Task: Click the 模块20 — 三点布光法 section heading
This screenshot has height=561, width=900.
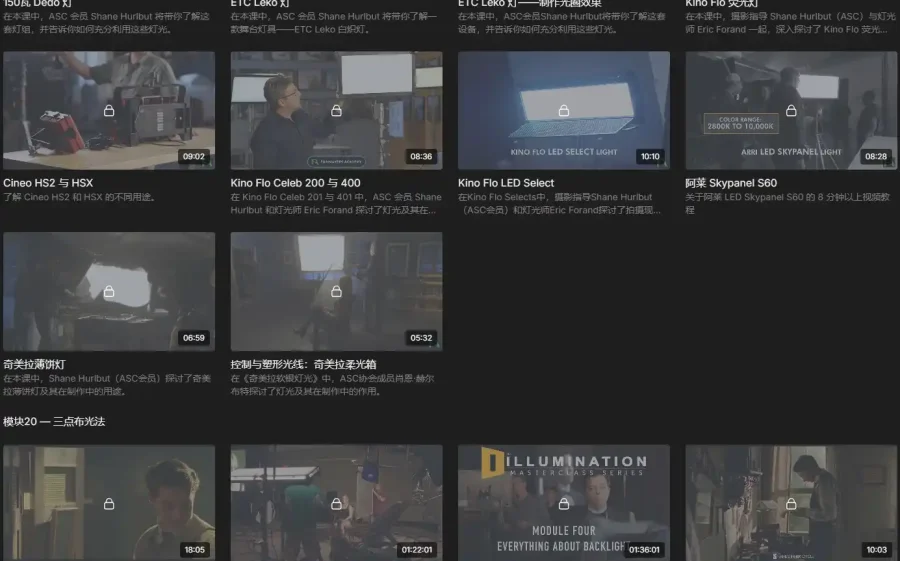Action: [x=54, y=421]
